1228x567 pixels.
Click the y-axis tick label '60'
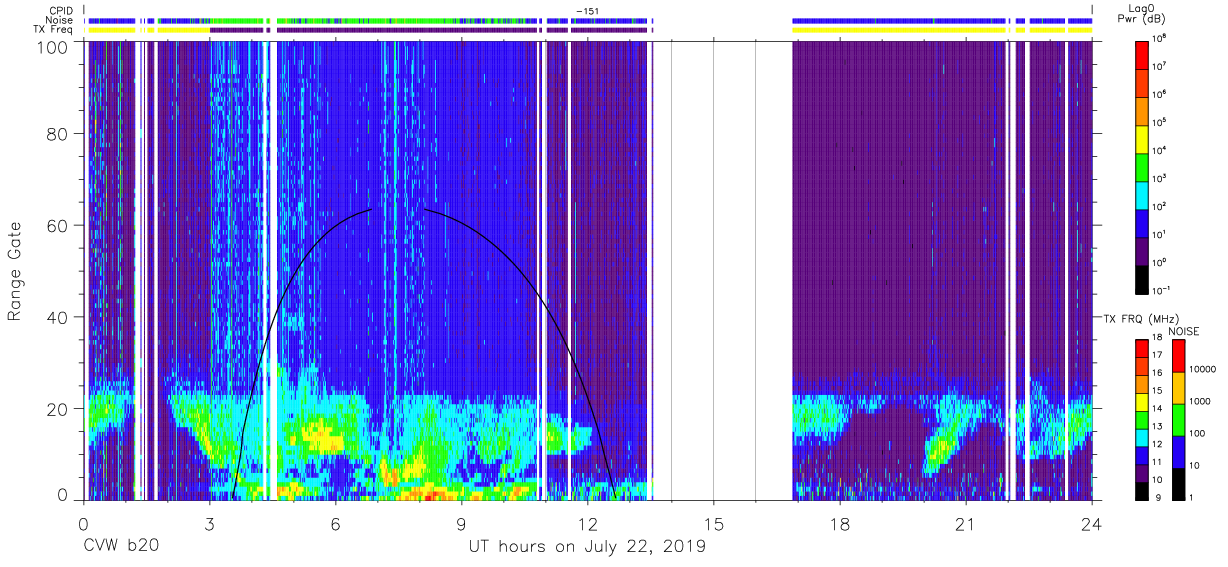(x=58, y=225)
